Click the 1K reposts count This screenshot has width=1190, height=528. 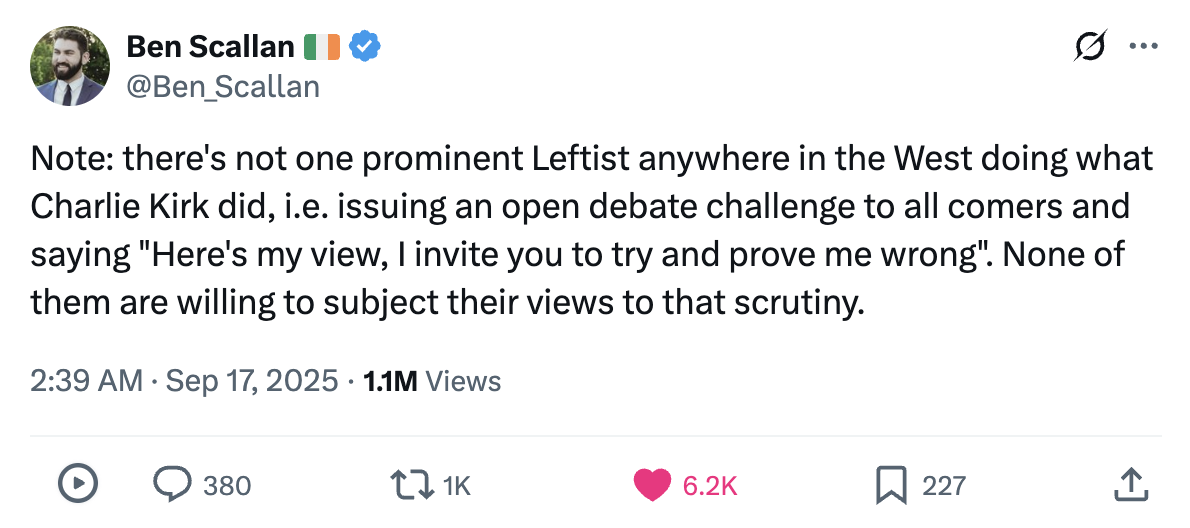tap(456, 486)
